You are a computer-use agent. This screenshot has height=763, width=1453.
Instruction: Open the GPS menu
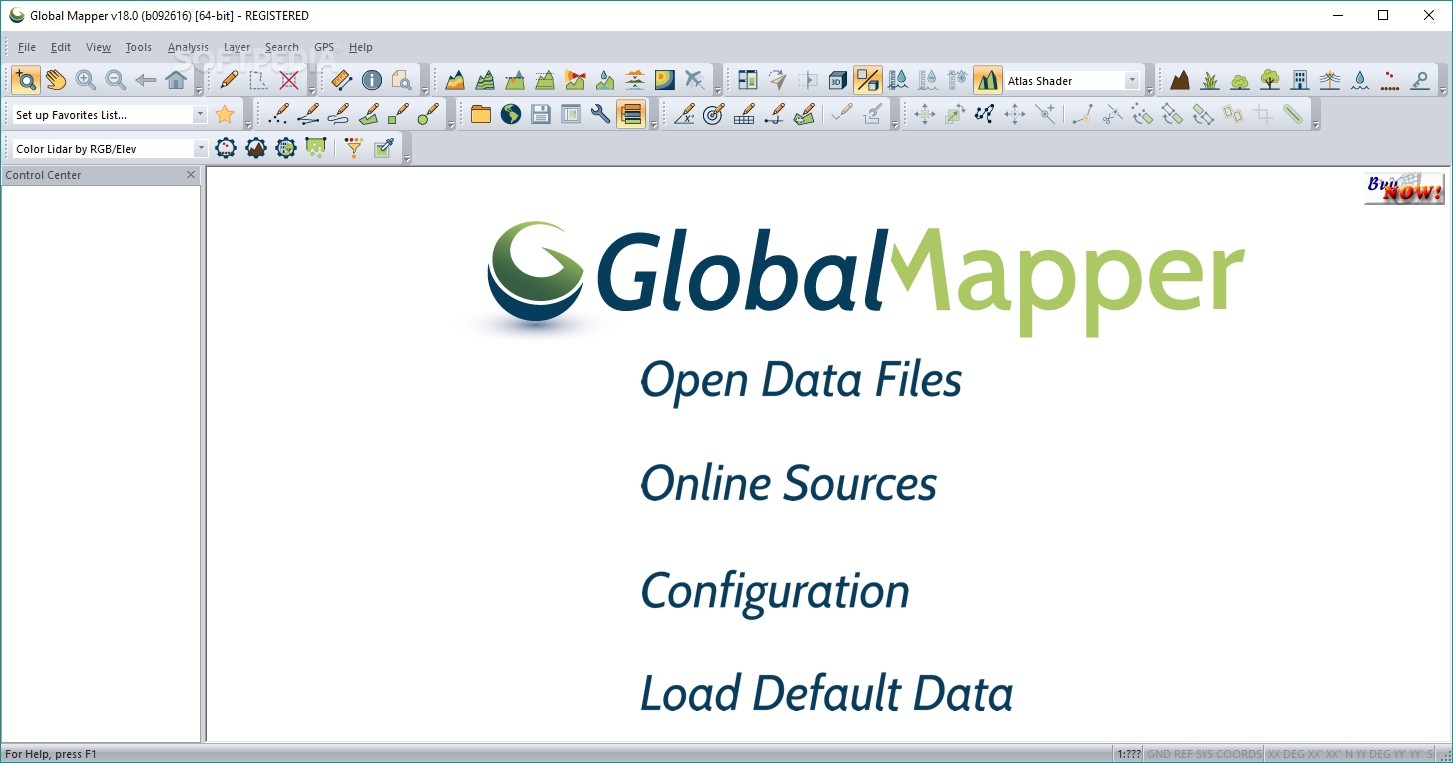click(x=324, y=47)
